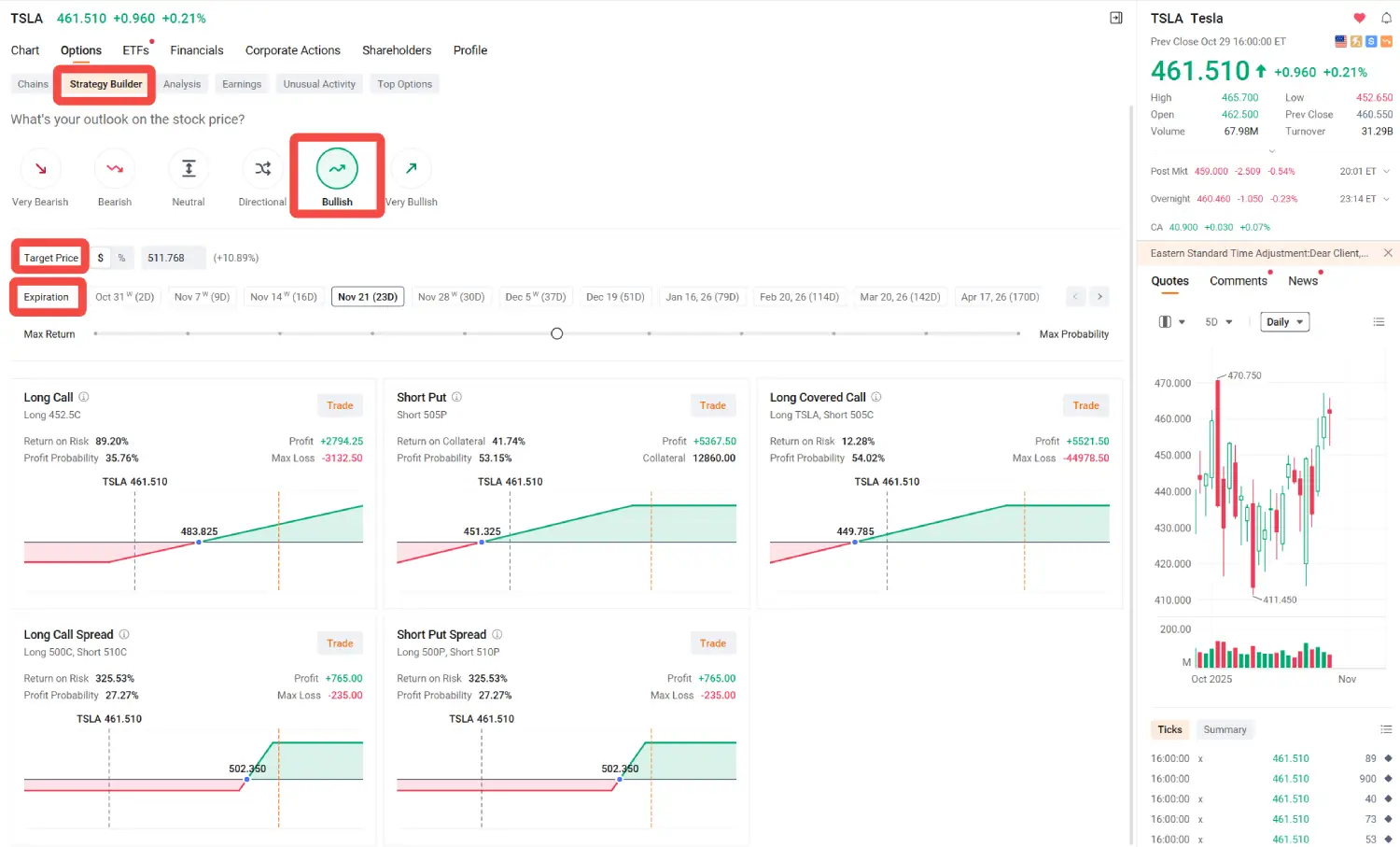The width and height of the screenshot is (1400, 847).
Task: Open Short Put info icon
Action: click(x=457, y=397)
